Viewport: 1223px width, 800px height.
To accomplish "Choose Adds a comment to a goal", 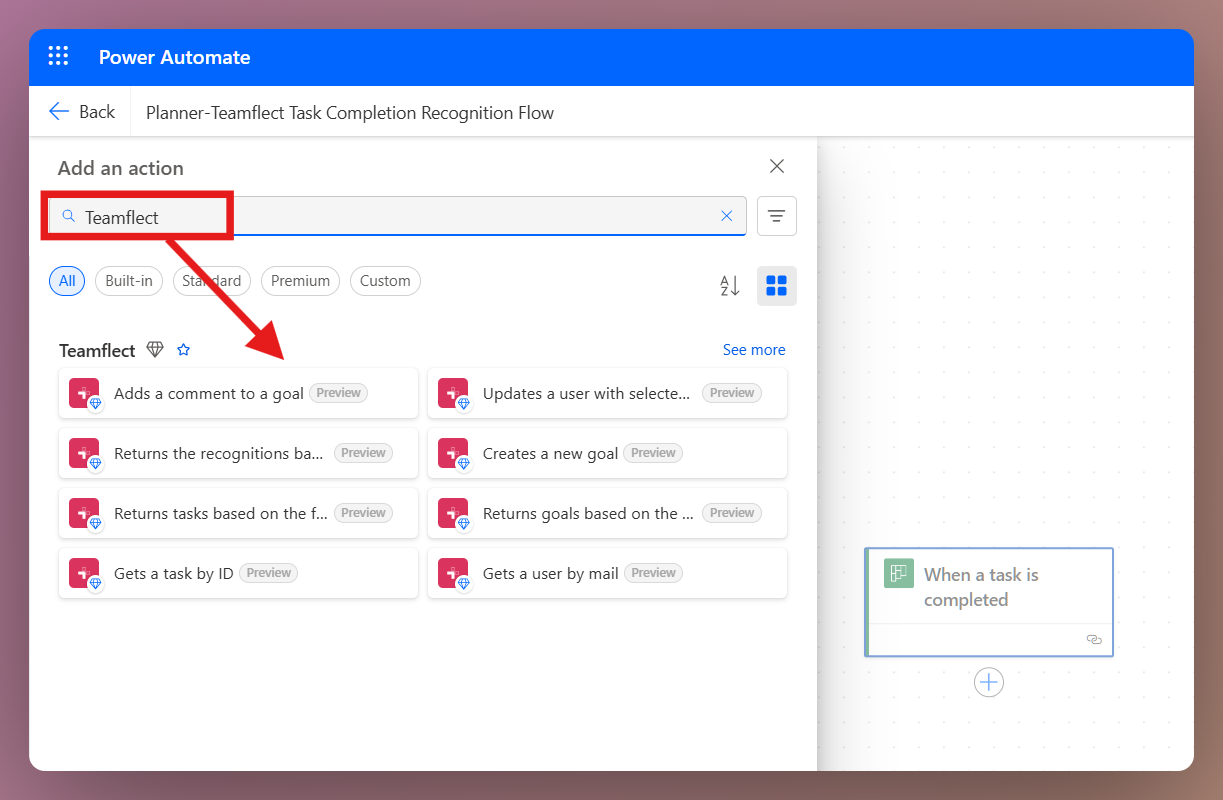I will (x=238, y=393).
